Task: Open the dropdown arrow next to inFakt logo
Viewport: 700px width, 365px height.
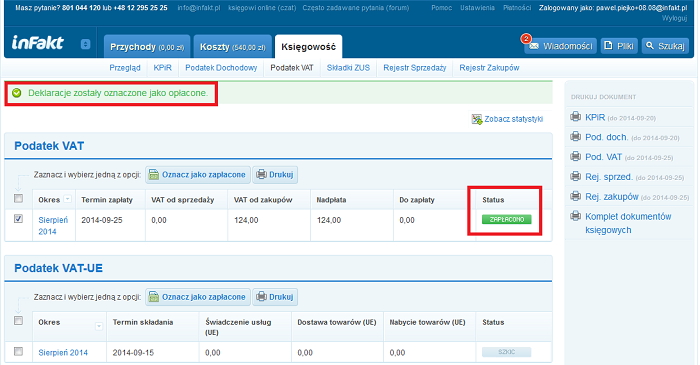Action: pos(85,44)
